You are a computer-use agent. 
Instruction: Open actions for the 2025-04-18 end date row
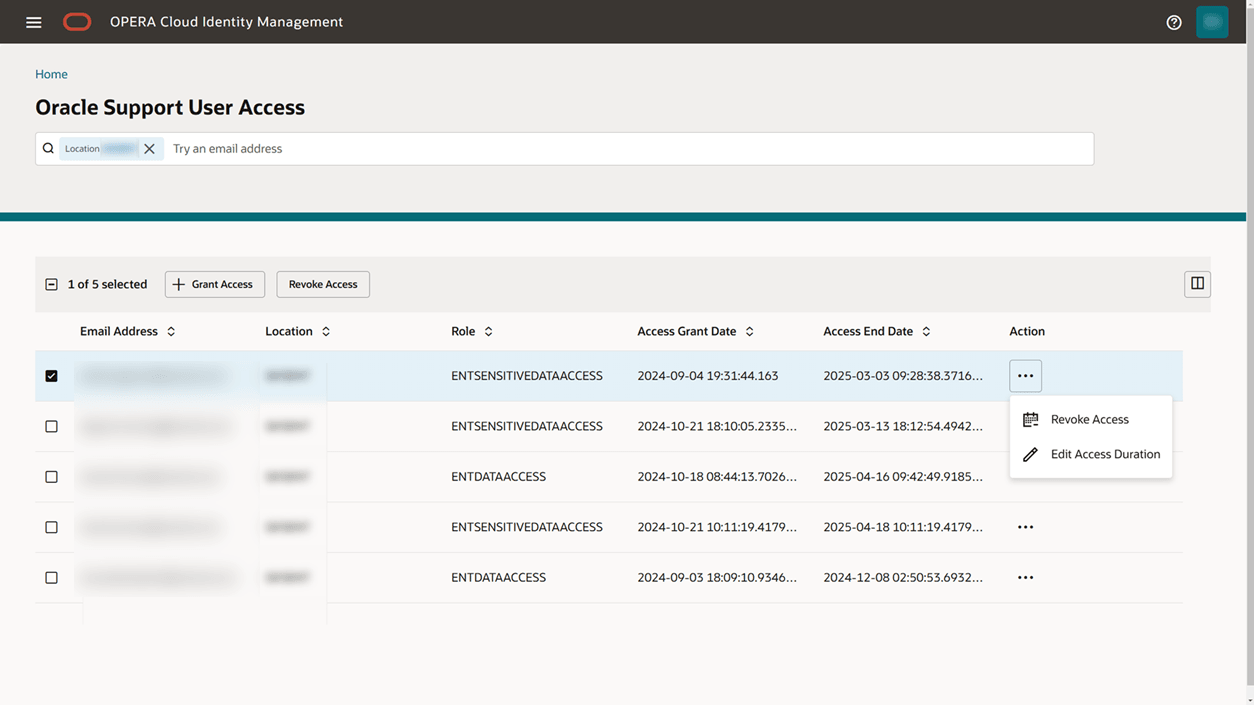pos(1025,527)
